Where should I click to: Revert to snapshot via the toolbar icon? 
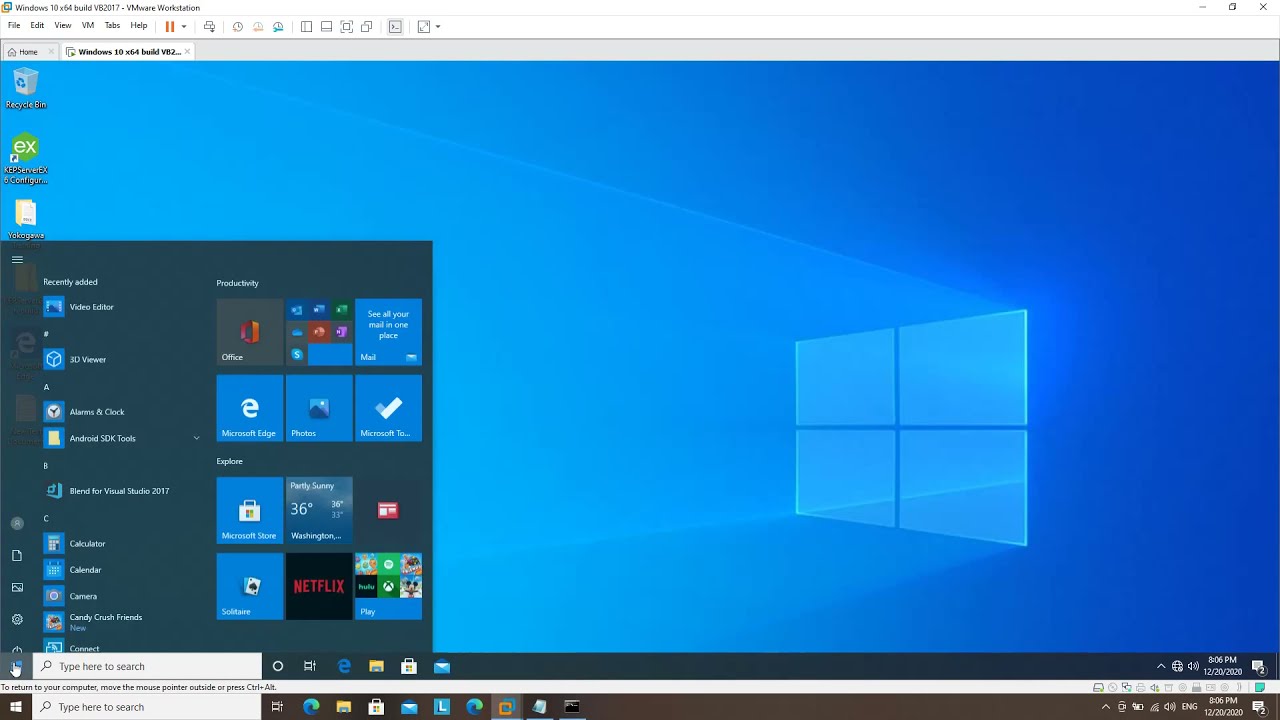[258, 26]
